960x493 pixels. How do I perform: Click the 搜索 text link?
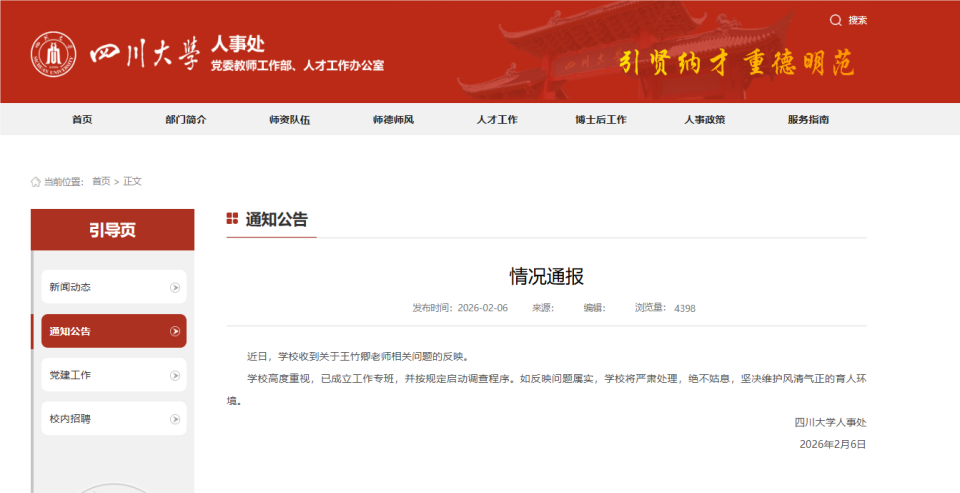858,20
